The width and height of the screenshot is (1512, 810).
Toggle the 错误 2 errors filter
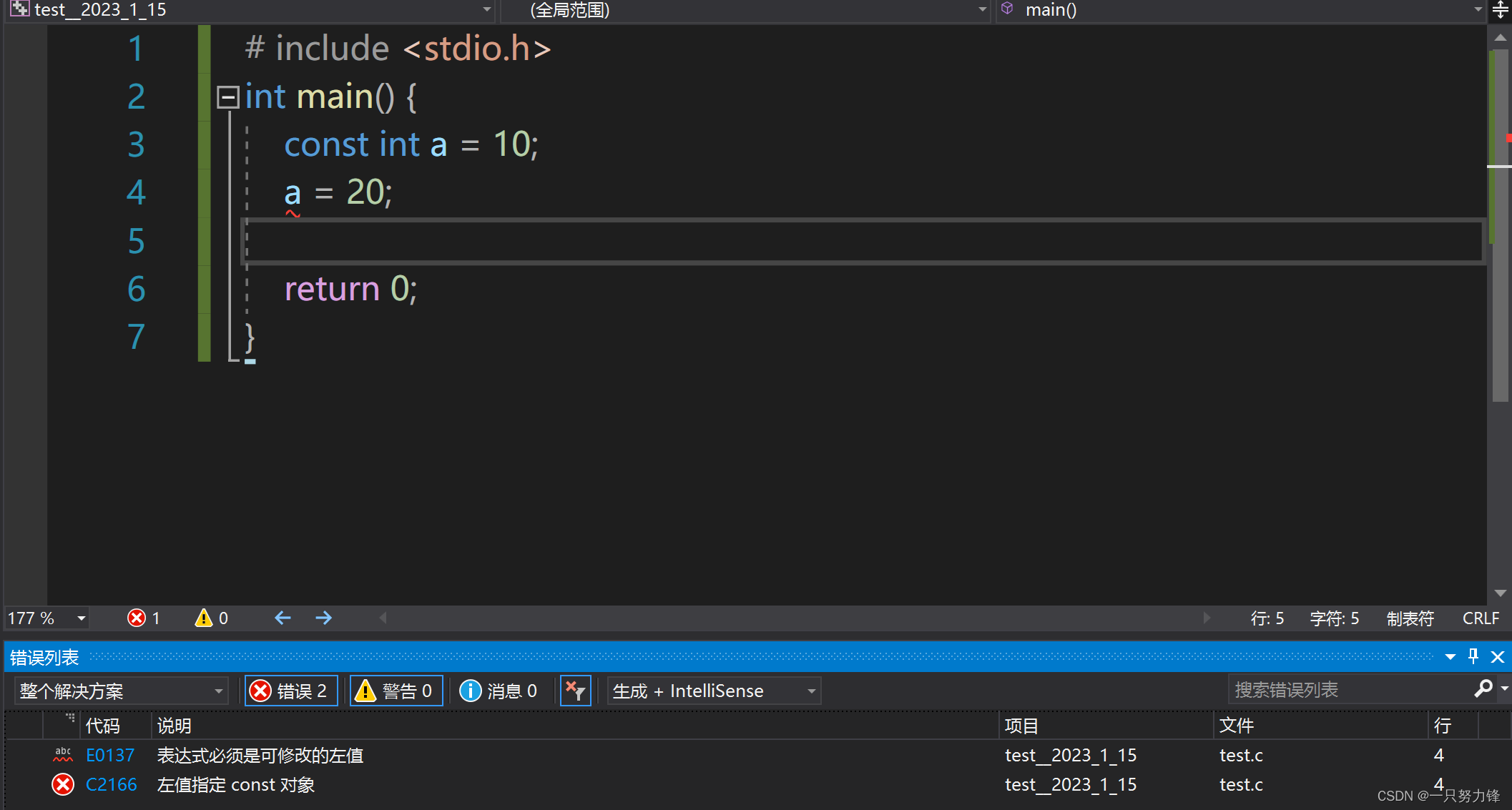[x=291, y=691]
